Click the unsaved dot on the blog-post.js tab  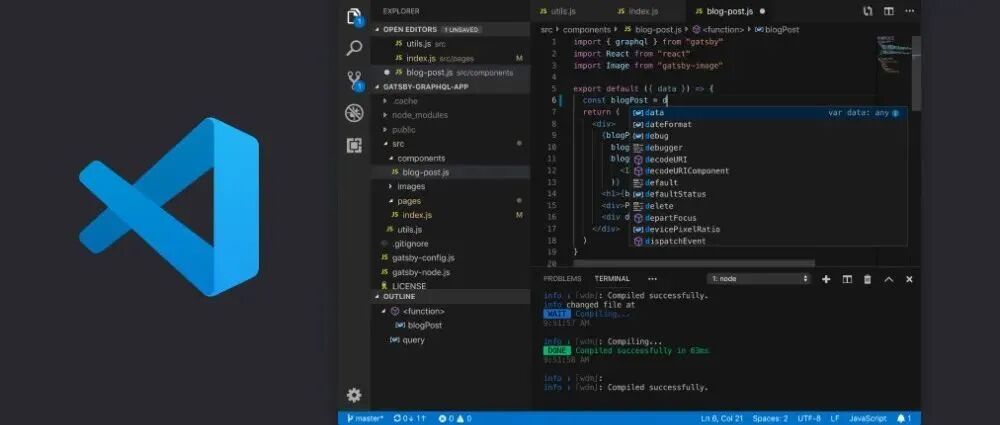click(x=763, y=11)
